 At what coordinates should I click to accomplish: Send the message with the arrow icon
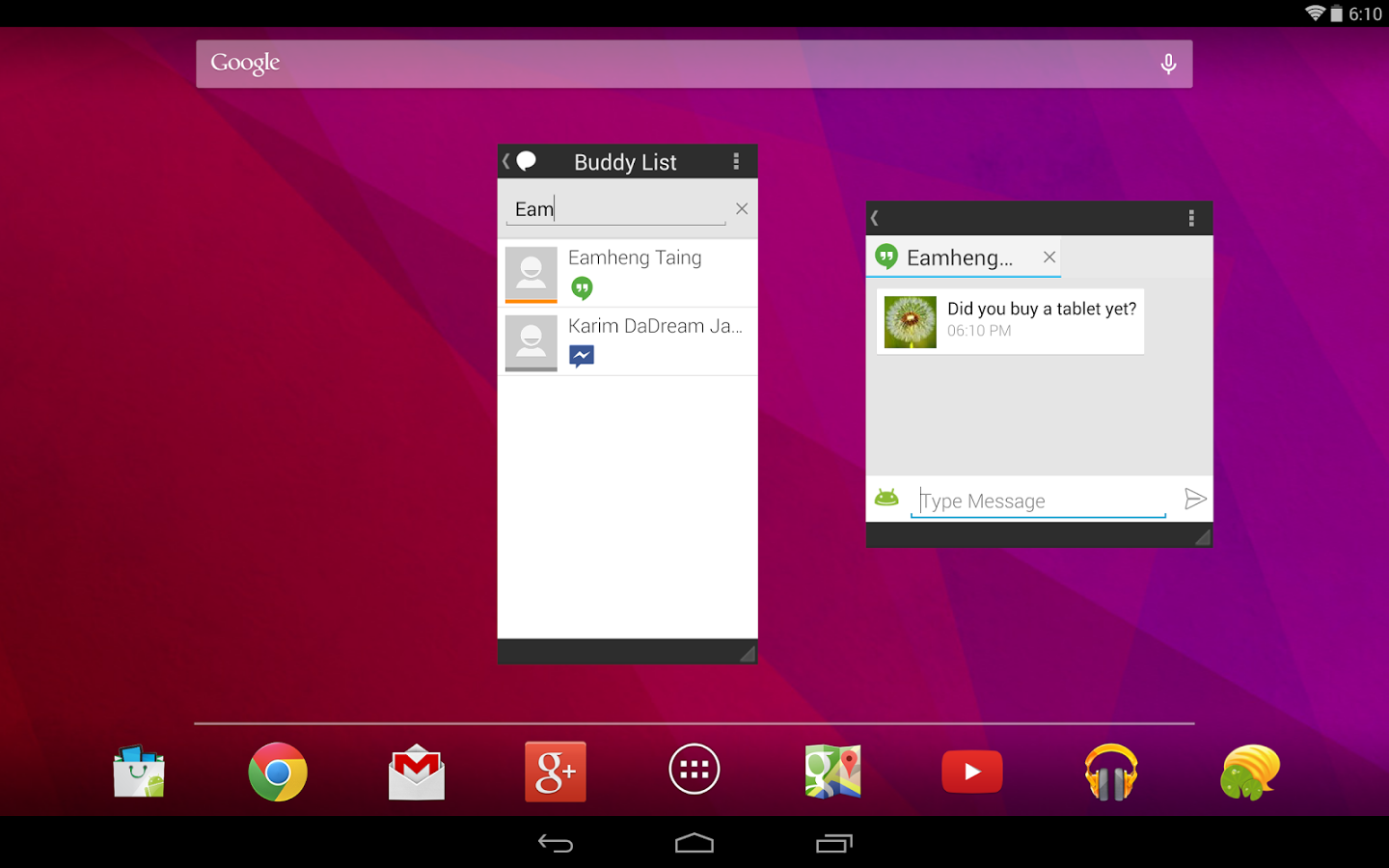(x=1195, y=499)
